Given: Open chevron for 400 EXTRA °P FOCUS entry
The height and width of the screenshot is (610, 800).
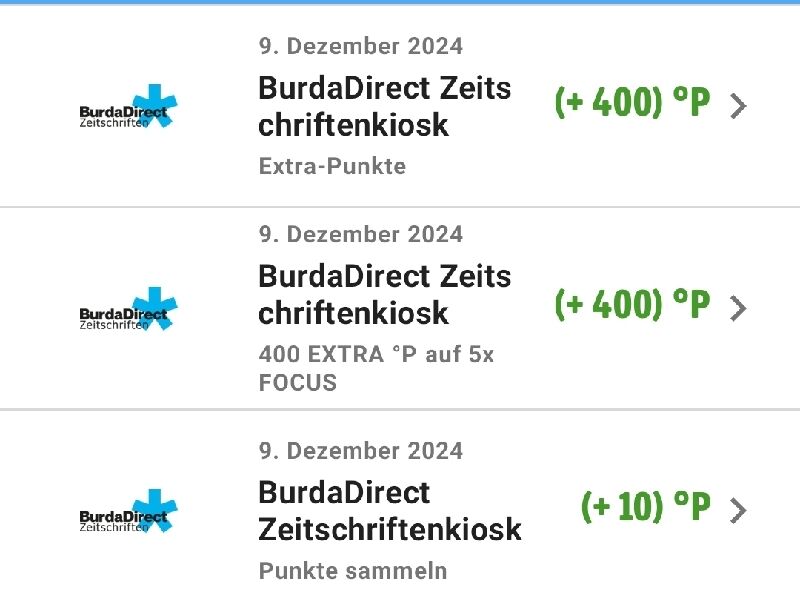Looking at the screenshot, I should (738, 309).
